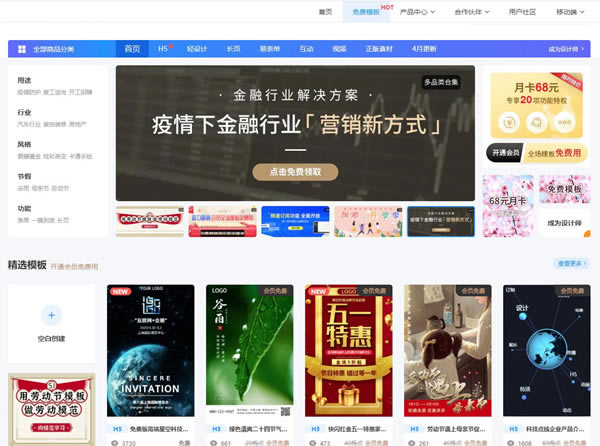The width and height of the screenshot is (600, 446).
Task: Open the 绿色清爽二十四节气 template title
Action: (258, 429)
